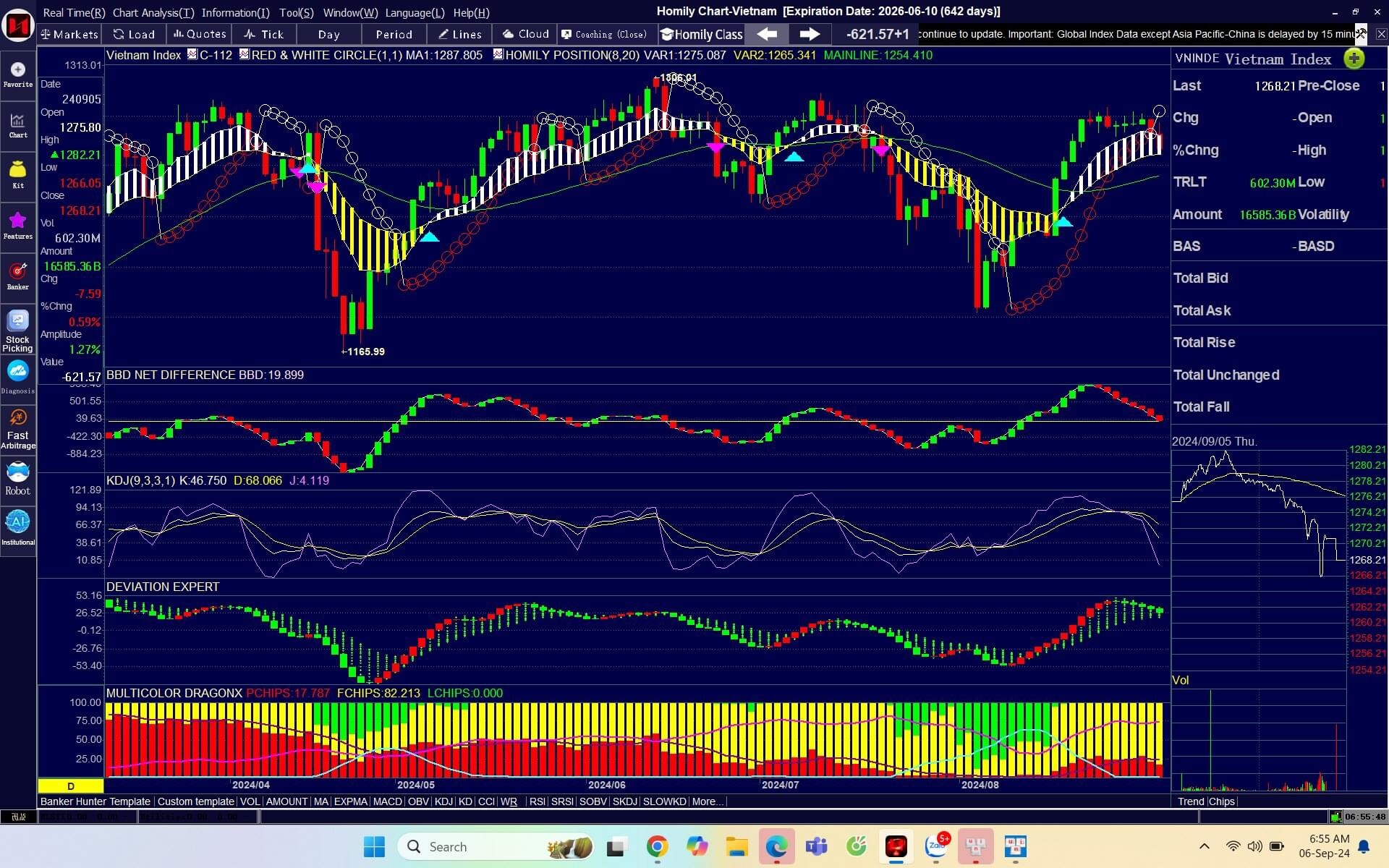The width and height of the screenshot is (1389, 868).
Task: Open the Language(L) menu
Action: click(415, 12)
